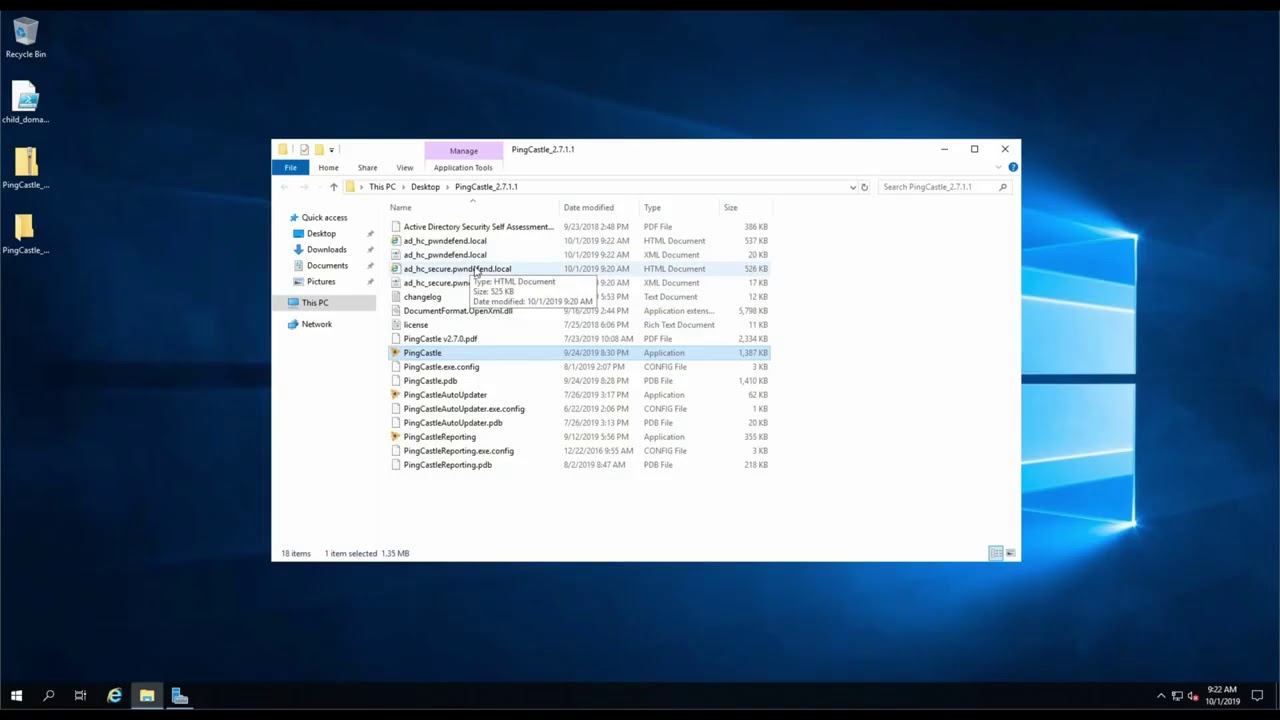Open Server Manager from the taskbar
Viewport: 1280px width, 720px height.
click(x=180, y=696)
